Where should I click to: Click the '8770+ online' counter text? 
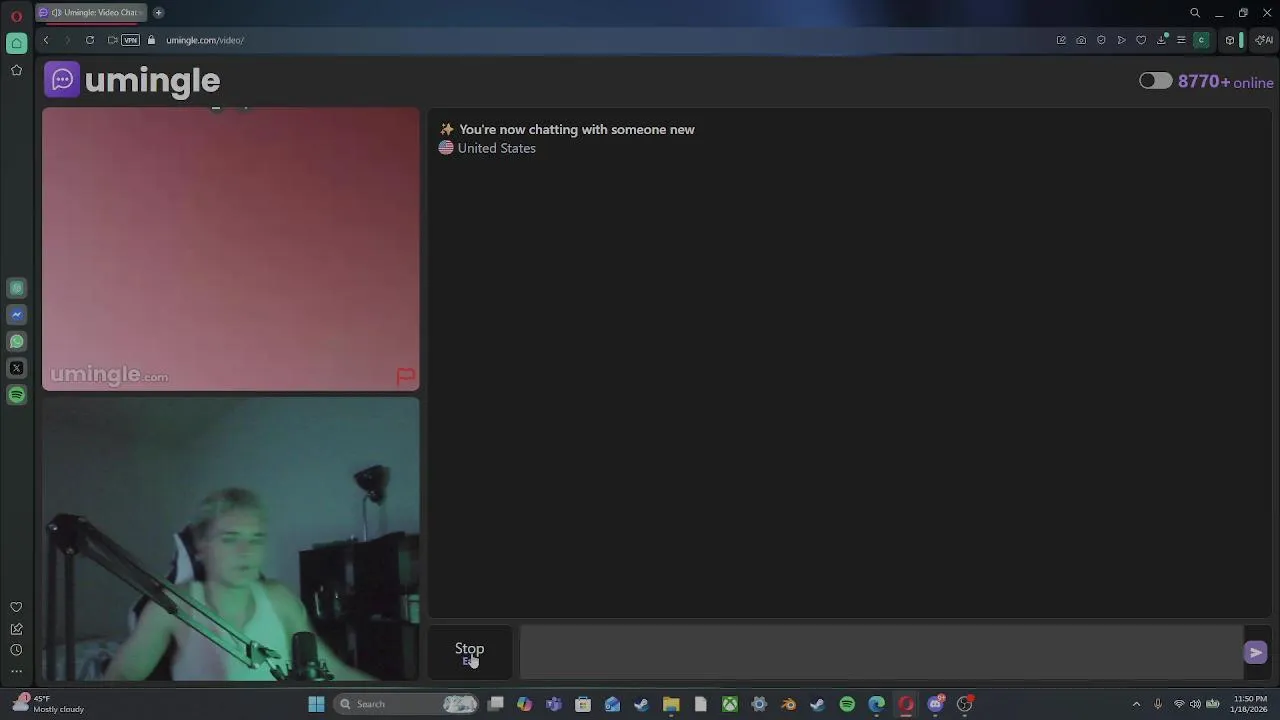tap(1226, 82)
